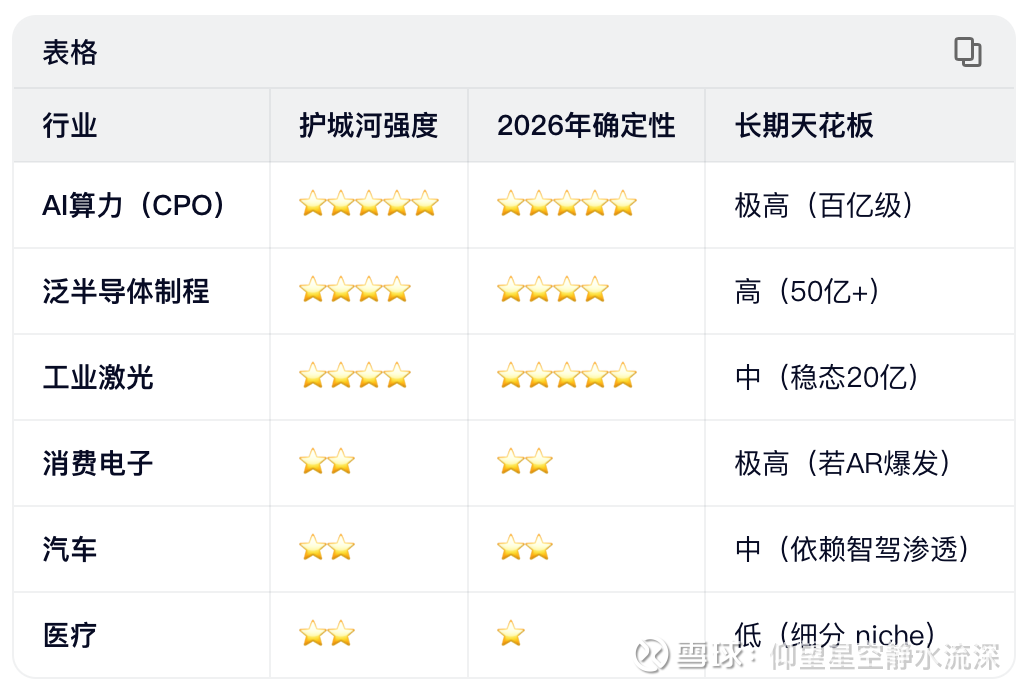This screenshot has height=688, width=1030.
Task: Select the 泛半导体制程 row label
Action: coord(126,292)
